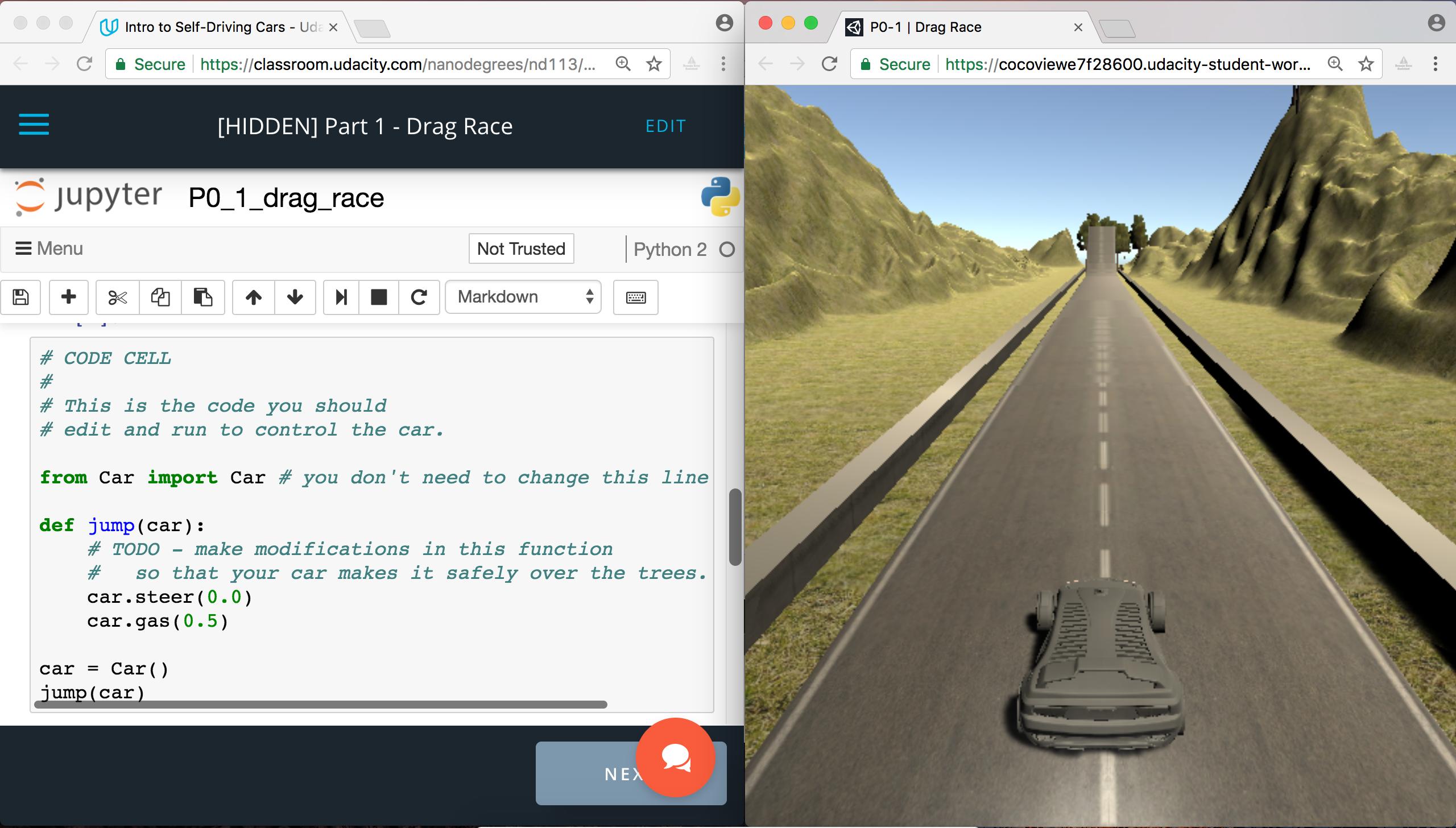Click the Jupyter save icon
Screen dimensions: 1456x828
[x=20, y=297]
